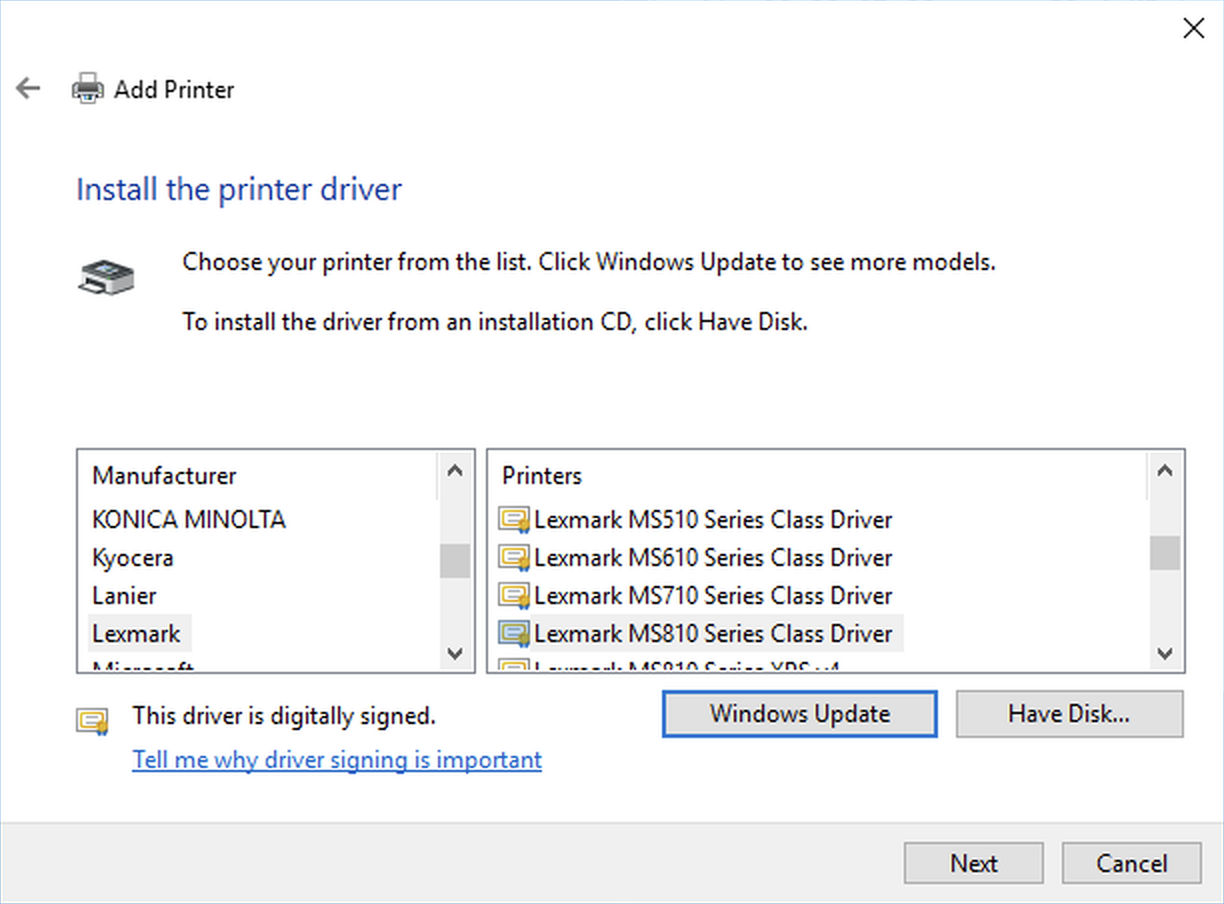Choose Lexmark MS710 Series Class Driver
The height and width of the screenshot is (904, 1224).
[713, 596]
